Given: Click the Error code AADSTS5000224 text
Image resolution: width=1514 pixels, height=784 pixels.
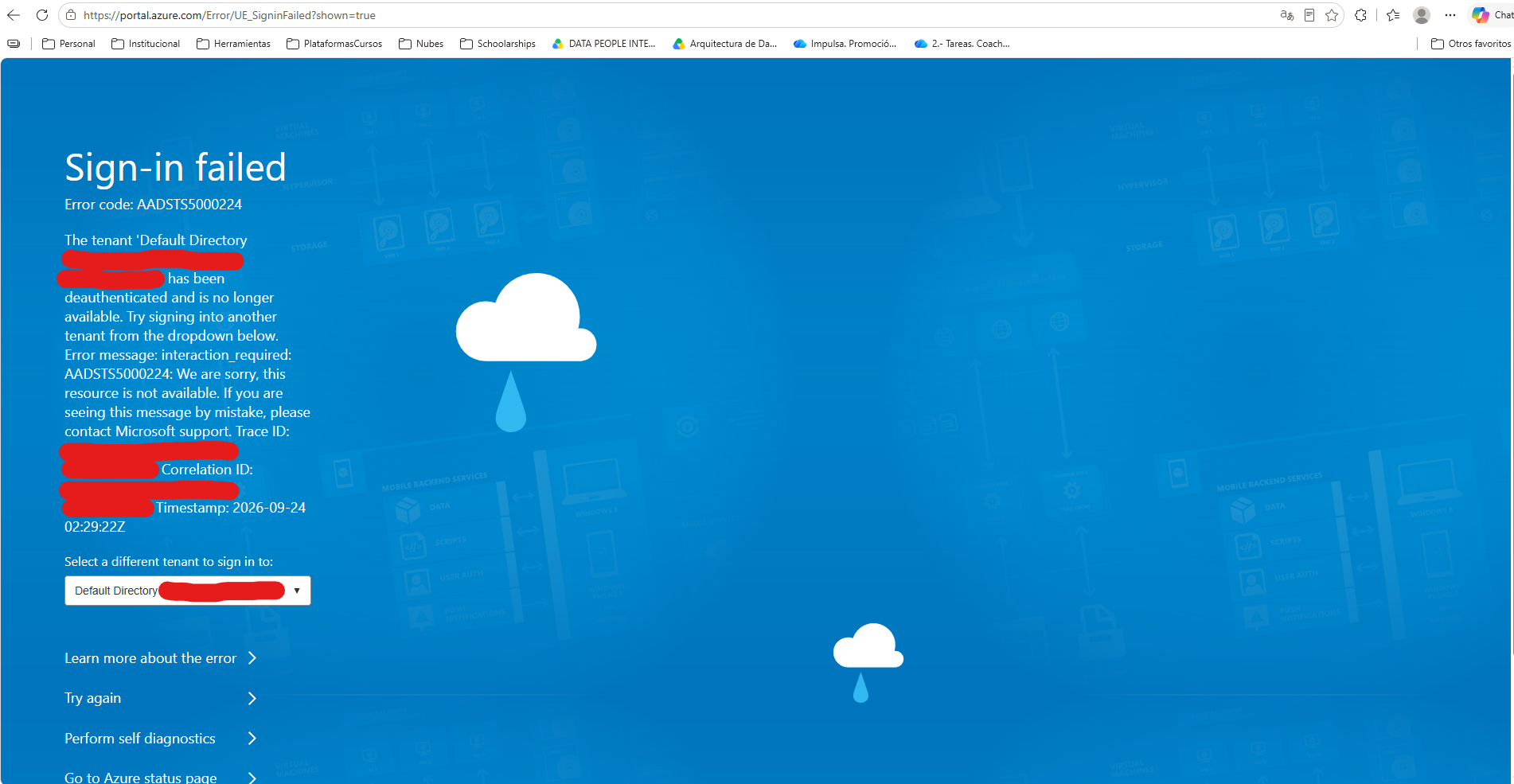Looking at the screenshot, I should 154,205.
